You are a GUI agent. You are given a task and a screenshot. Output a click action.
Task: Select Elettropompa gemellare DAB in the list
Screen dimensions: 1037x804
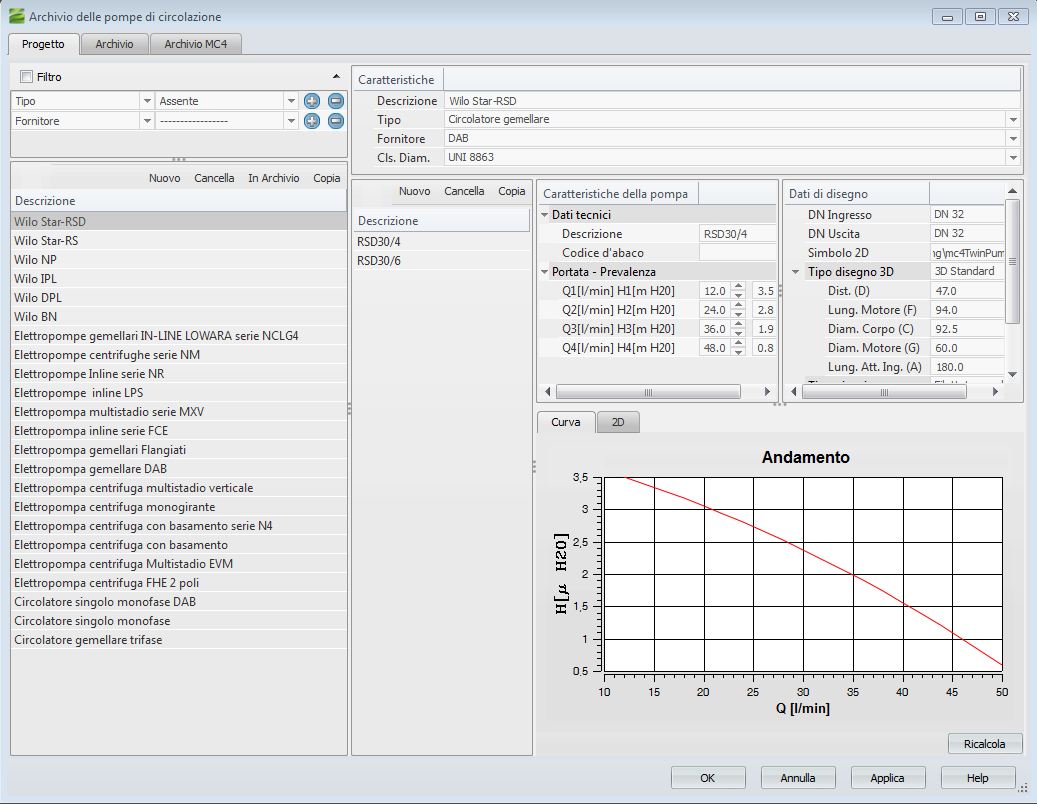(x=91, y=469)
